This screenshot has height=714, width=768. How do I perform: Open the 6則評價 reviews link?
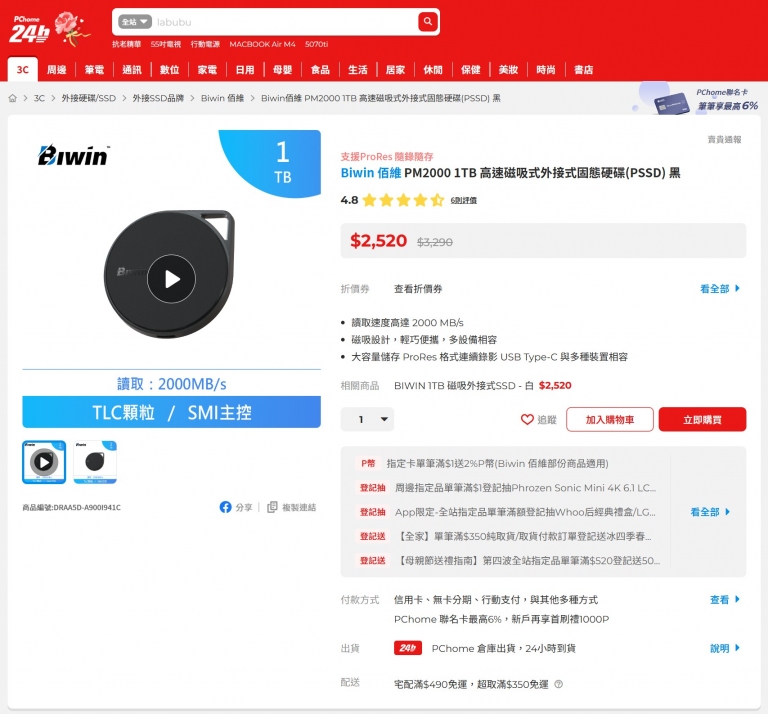463,200
